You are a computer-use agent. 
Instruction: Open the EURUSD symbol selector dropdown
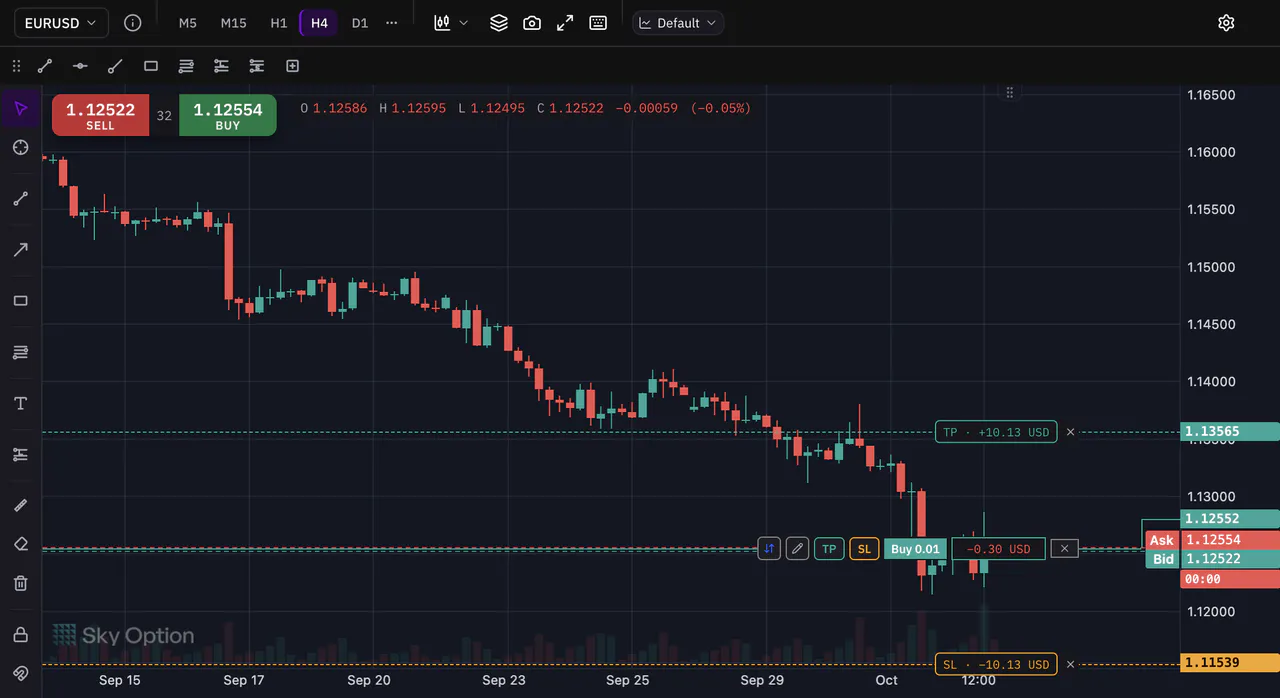click(x=62, y=22)
